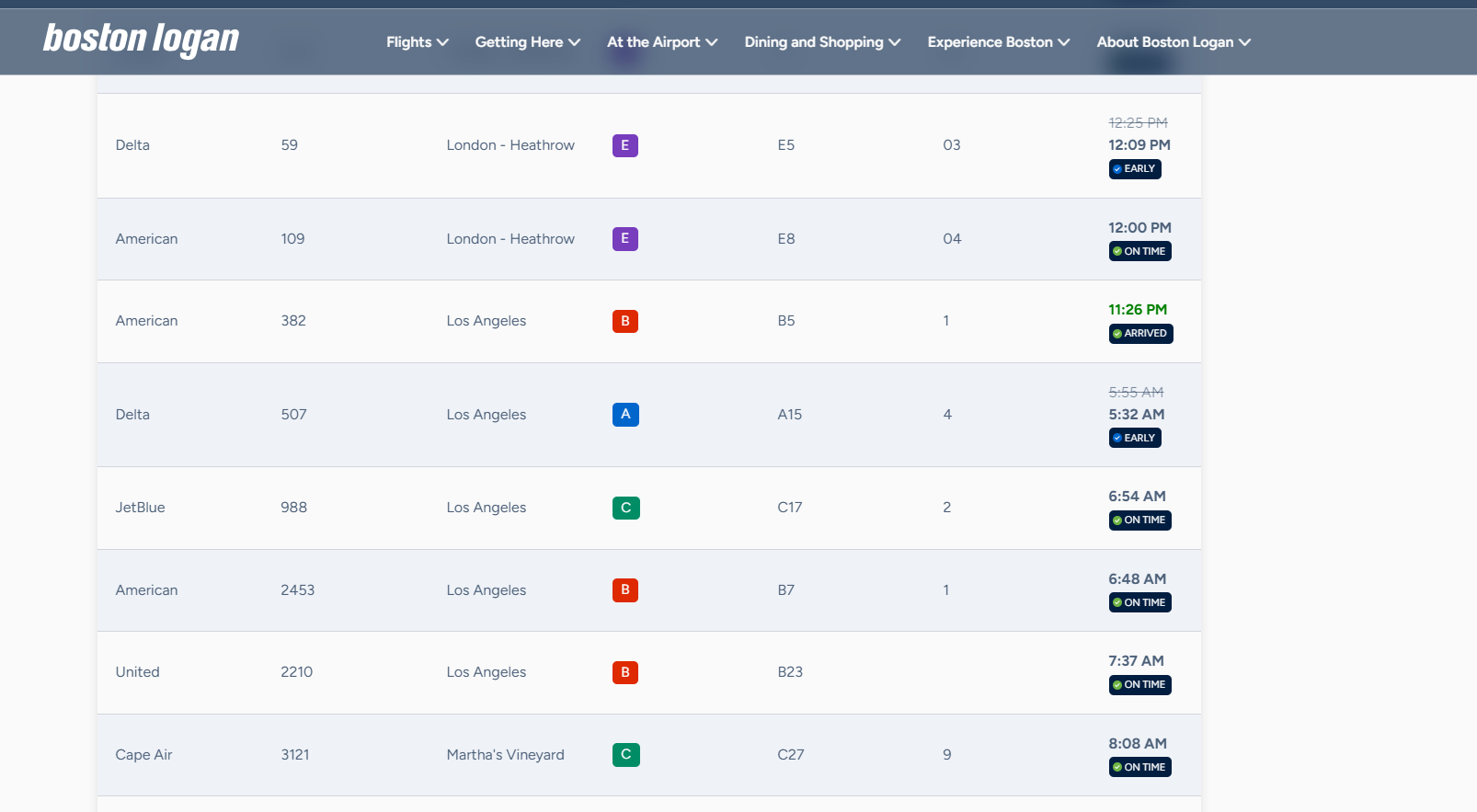Click struck-through time 12:25 PM

1138,123
